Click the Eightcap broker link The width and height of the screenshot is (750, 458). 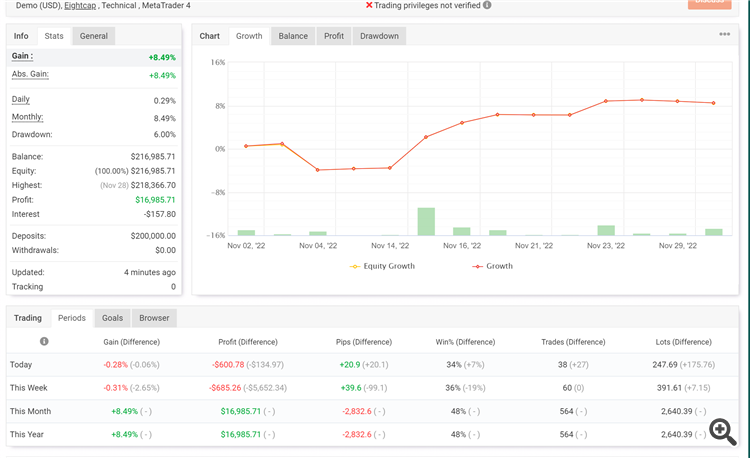80,6
